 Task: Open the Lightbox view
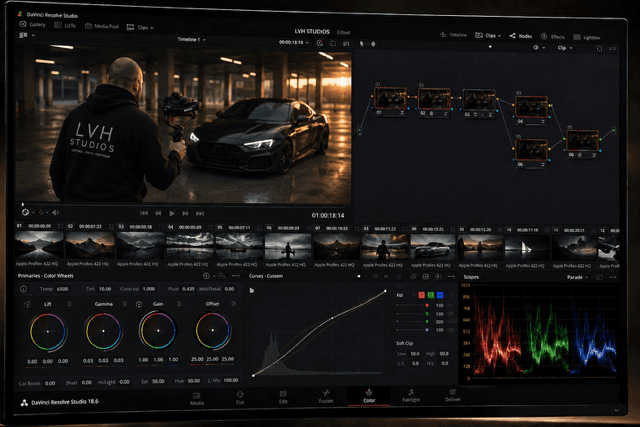click(x=587, y=38)
